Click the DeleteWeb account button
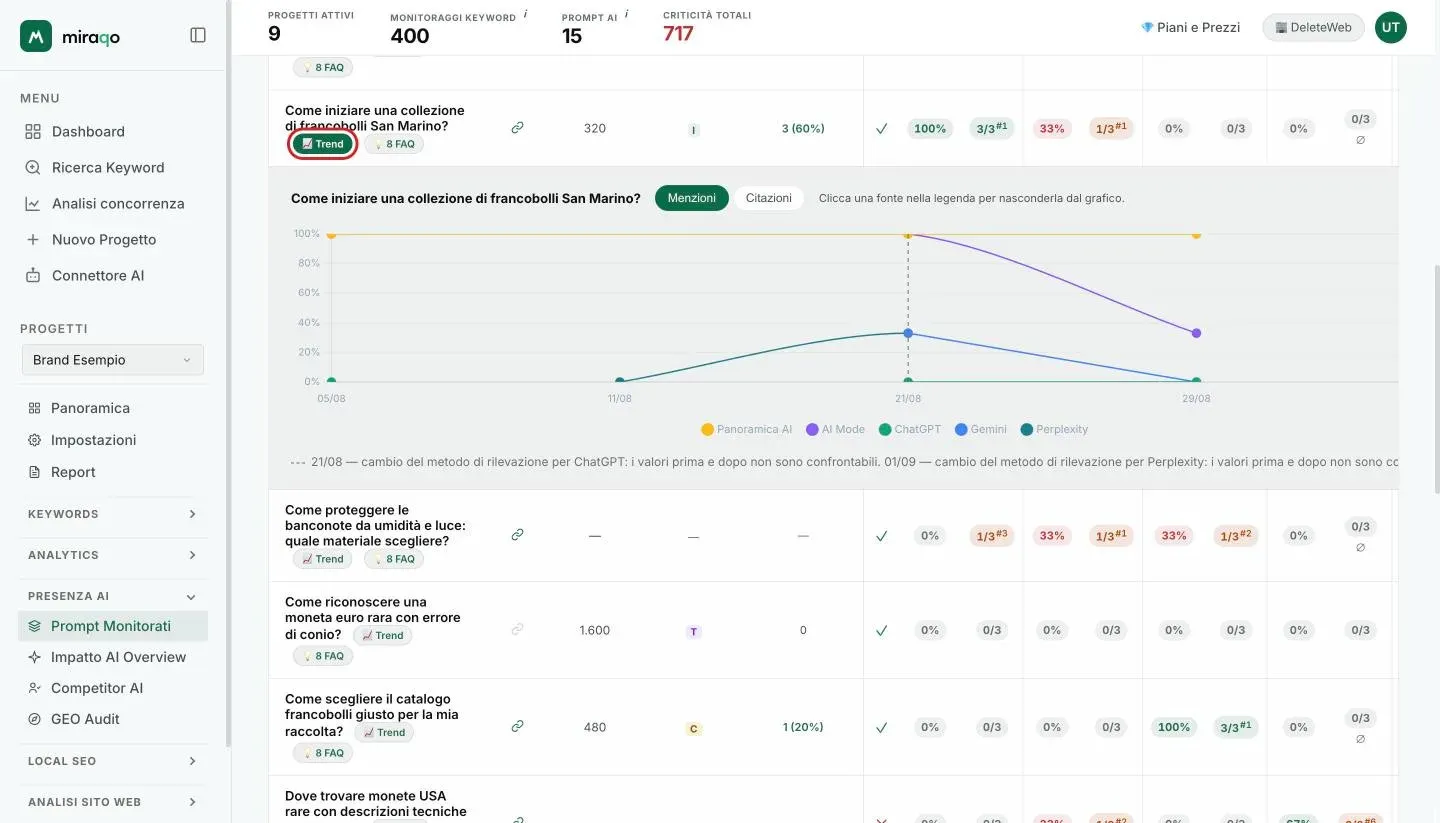 1313,27
